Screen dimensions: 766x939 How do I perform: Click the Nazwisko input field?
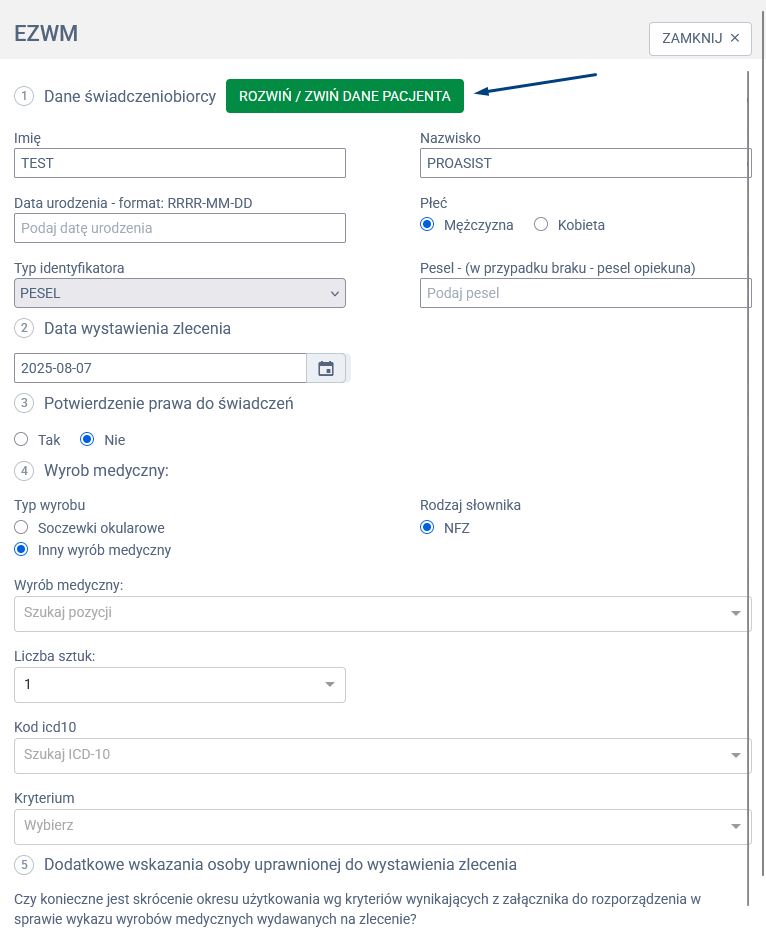(x=585, y=163)
